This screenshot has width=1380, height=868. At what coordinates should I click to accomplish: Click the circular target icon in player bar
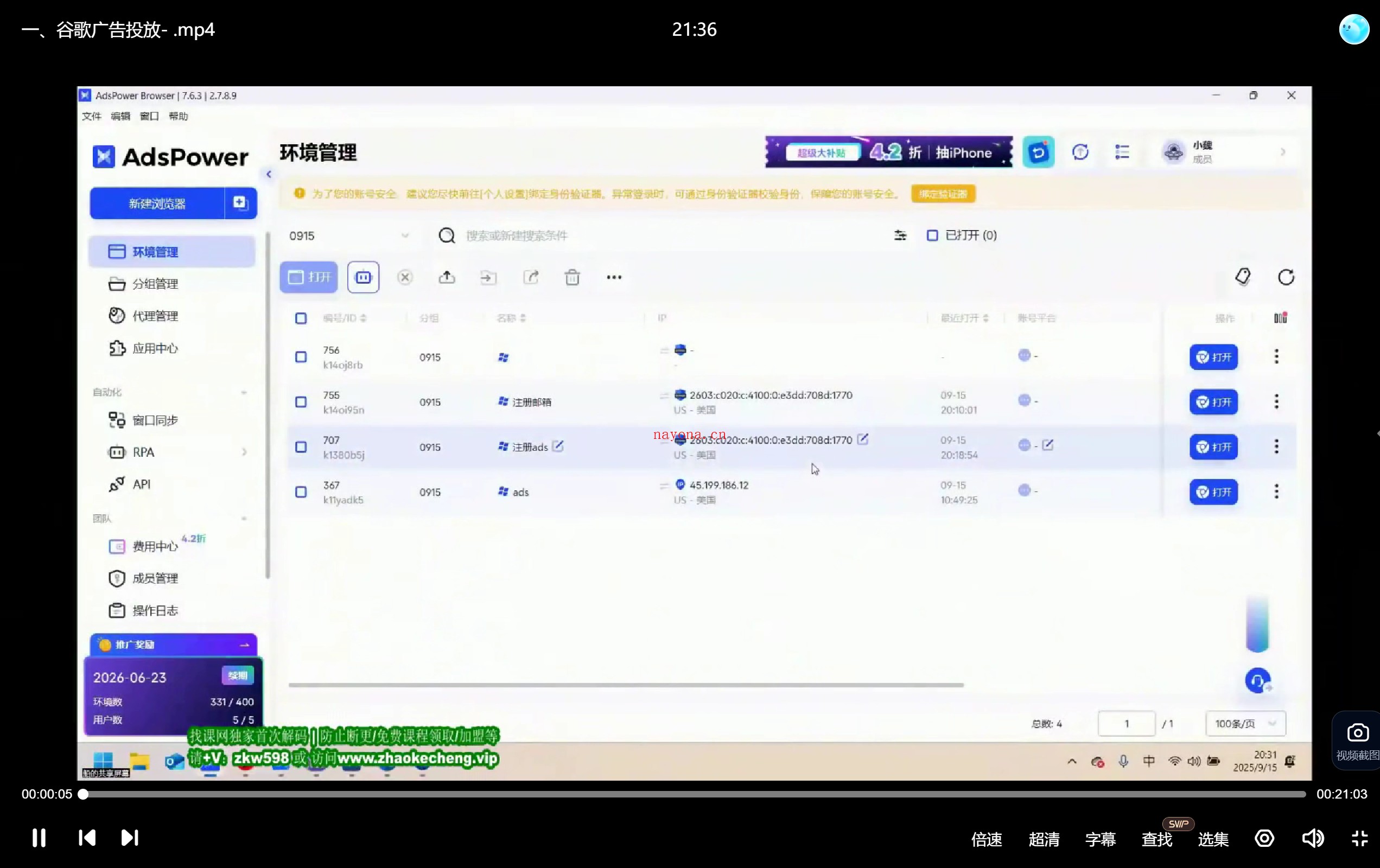(x=1264, y=838)
